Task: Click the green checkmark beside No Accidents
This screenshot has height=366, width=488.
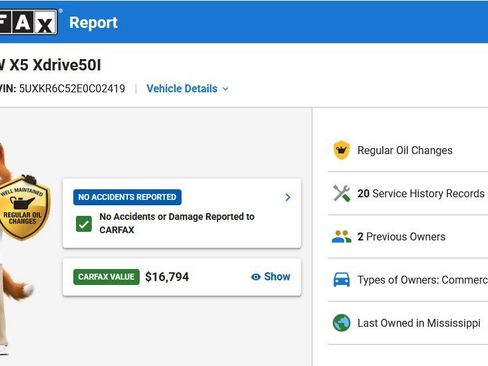Action: click(84, 224)
